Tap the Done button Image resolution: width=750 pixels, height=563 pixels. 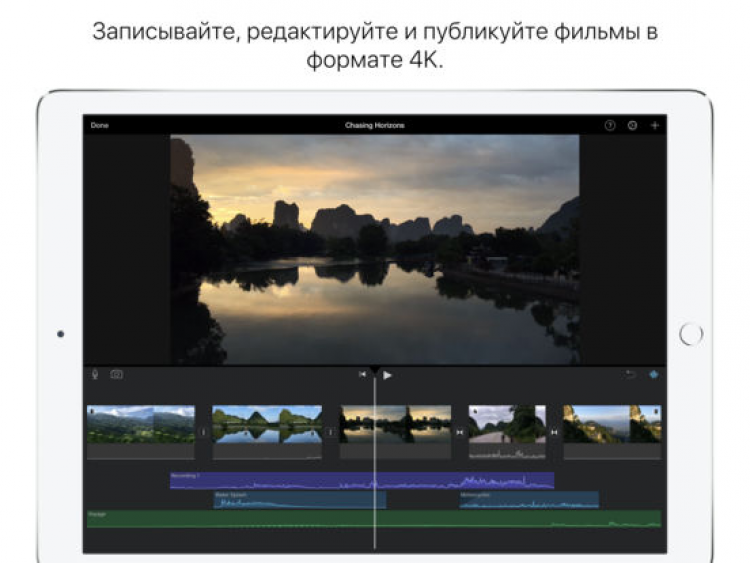tap(99, 125)
